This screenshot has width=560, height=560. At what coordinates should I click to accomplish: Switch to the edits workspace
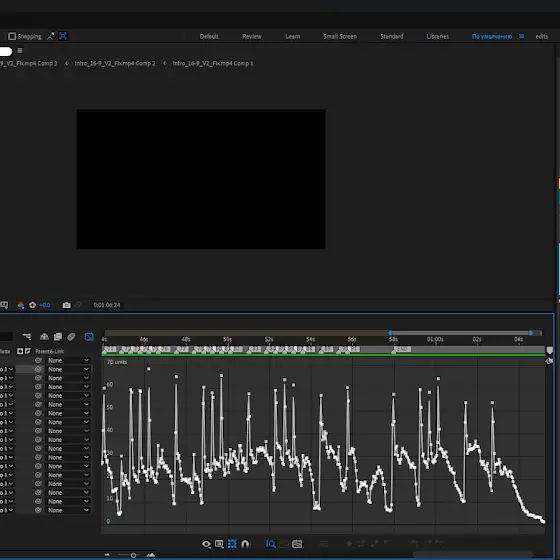point(541,36)
